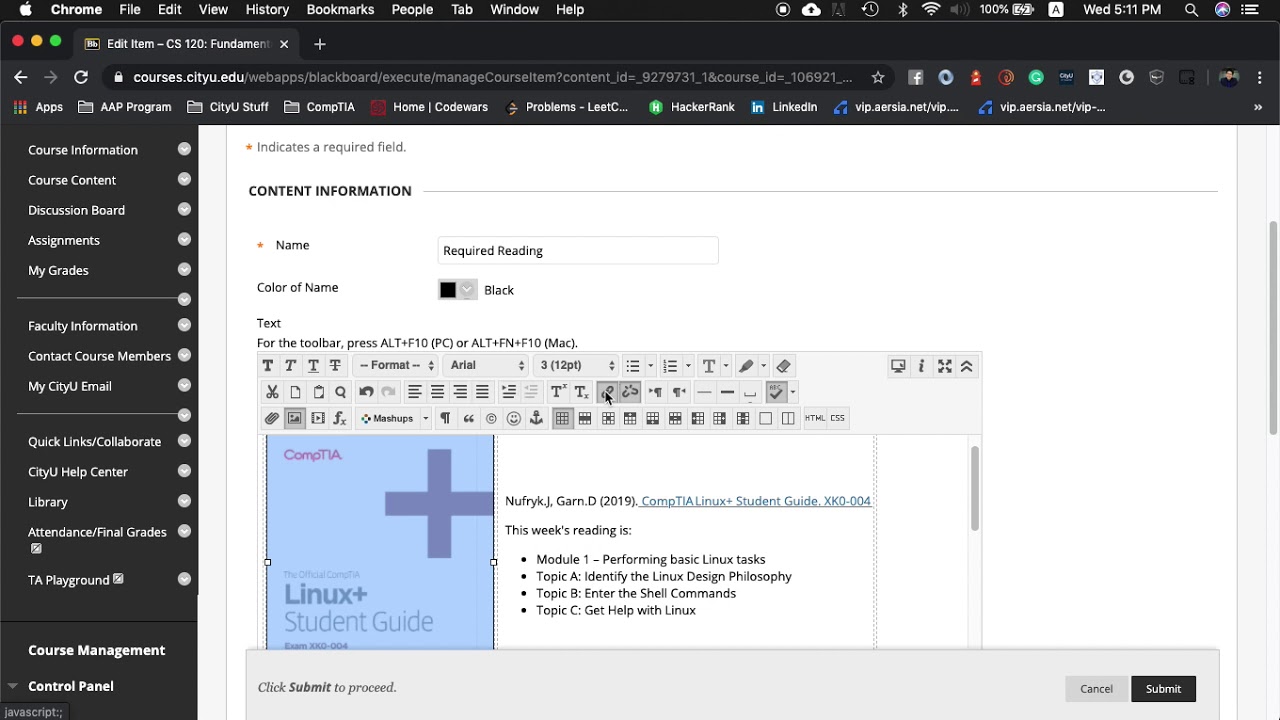Click the remove formatting eraser icon
Image resolution: width=1280 pixels, height=720 pixels.
[784, 366]
